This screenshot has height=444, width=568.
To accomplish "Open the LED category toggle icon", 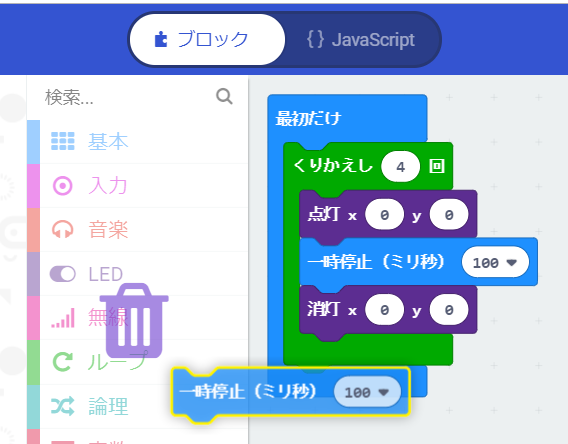I will point(63,274).
